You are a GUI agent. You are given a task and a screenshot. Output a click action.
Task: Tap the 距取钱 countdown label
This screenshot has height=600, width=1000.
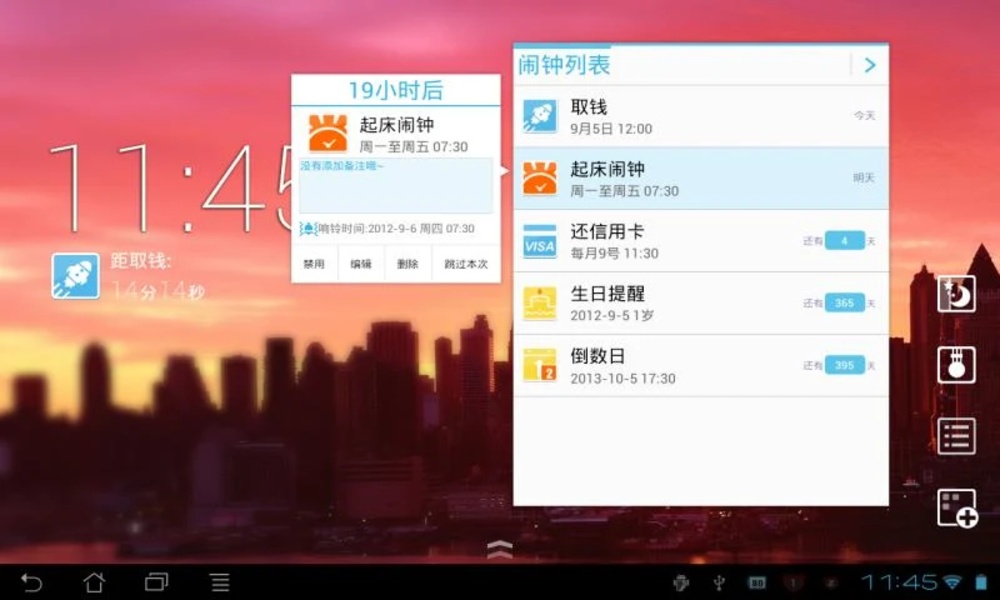[x=141, y=260]
